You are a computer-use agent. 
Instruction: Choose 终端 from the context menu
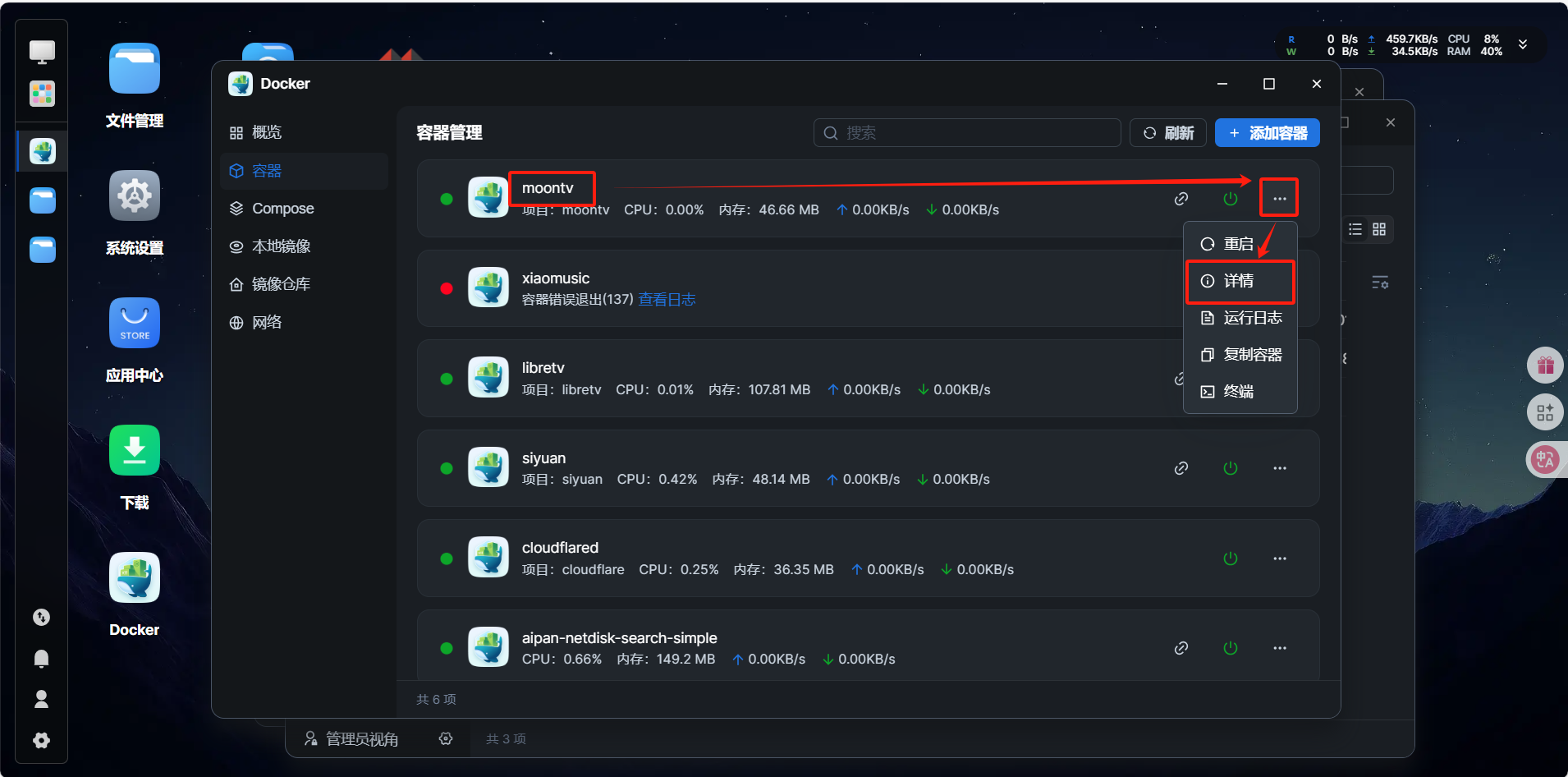coord(1240,392)
